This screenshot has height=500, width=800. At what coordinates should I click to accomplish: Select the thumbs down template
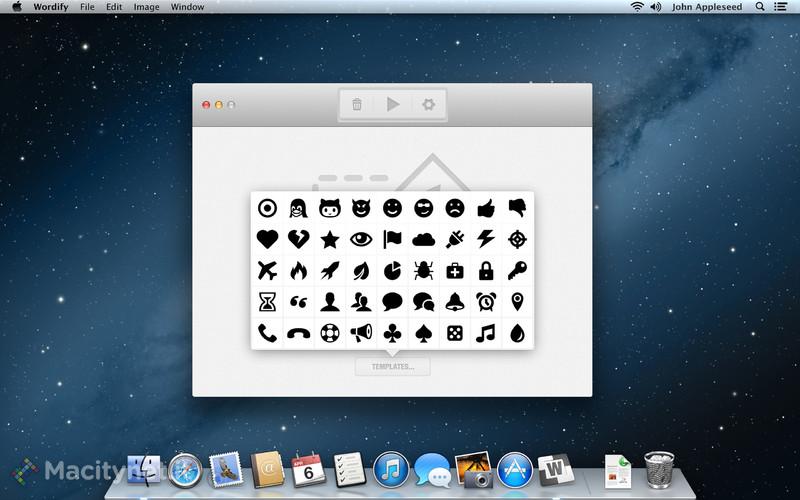[516, 208]
